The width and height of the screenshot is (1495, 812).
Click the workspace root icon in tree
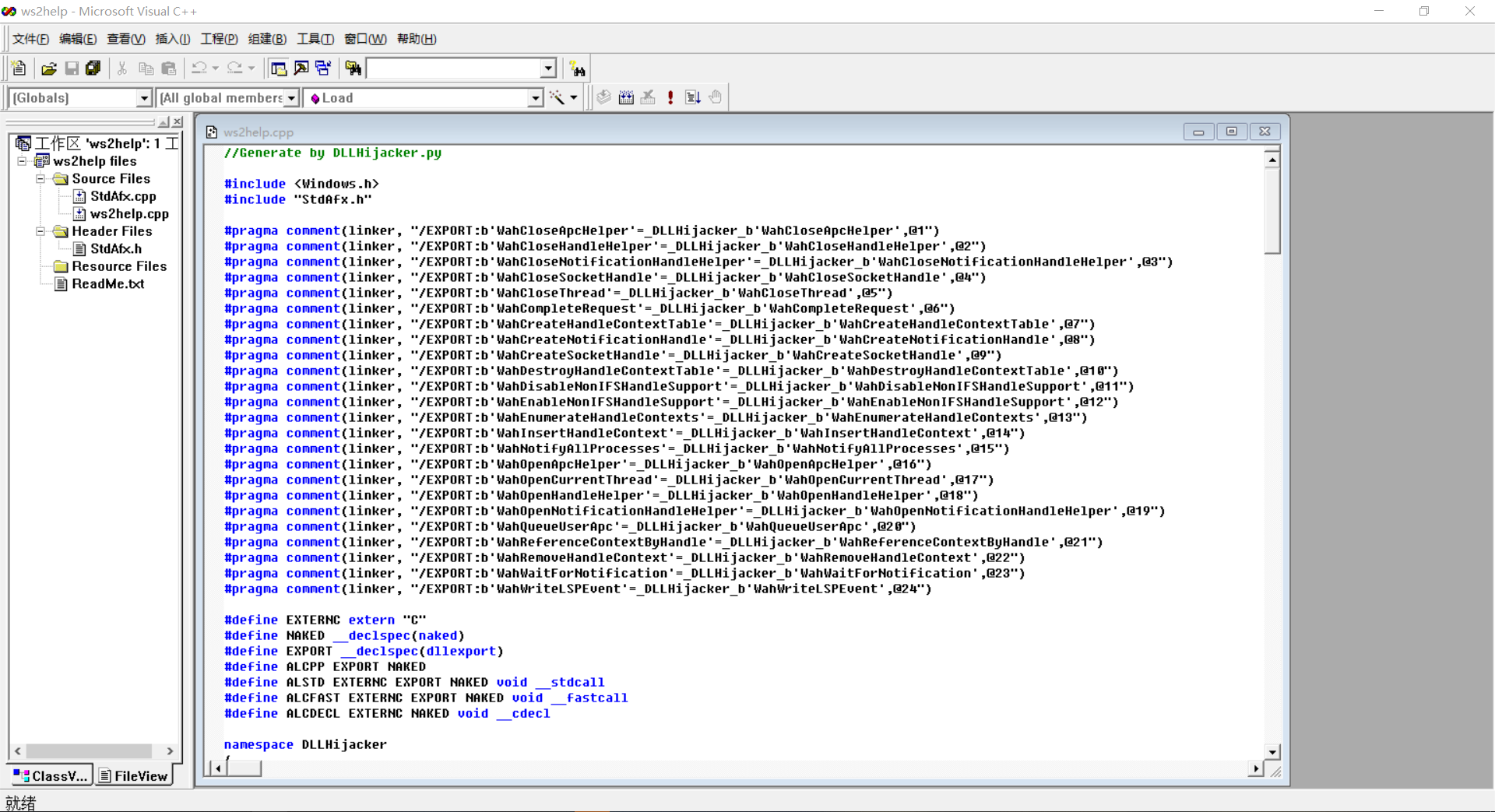tap(23, 143)
